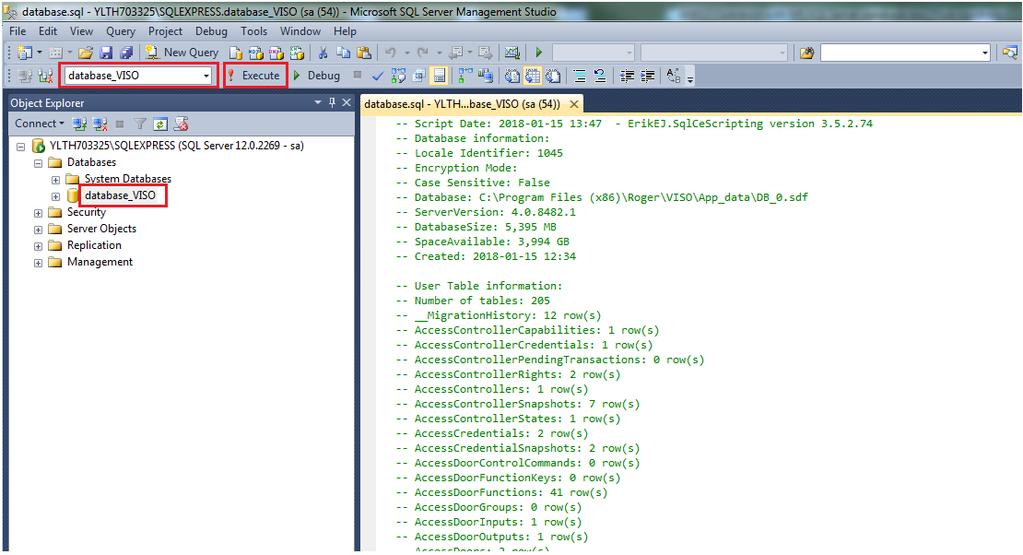The width and height of the screenshot is (1023, 555).
Task: Open the Connect dropdown in Object Explorer
Action: coord(39,123)
